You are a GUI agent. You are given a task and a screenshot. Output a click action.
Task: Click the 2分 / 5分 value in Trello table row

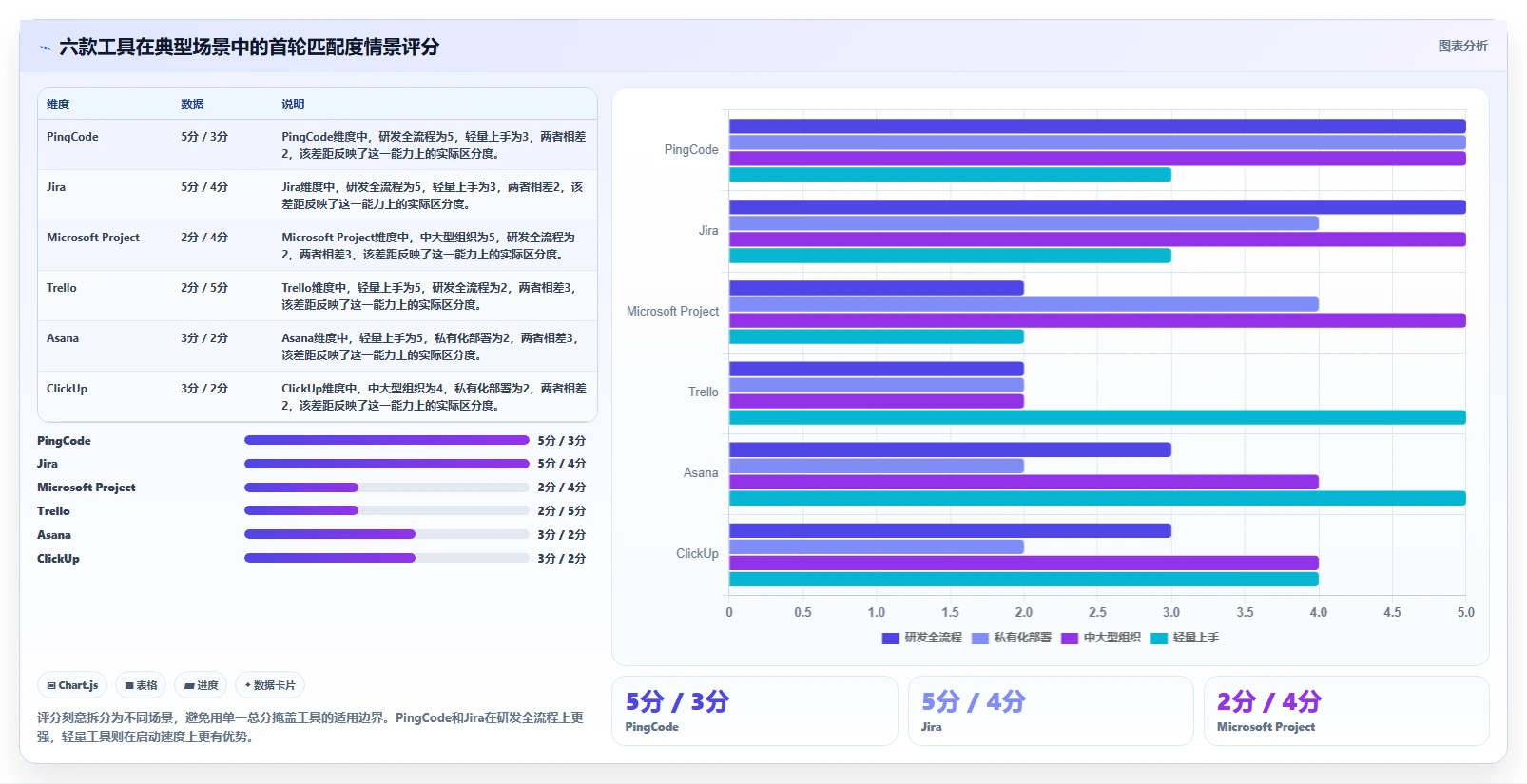(204, 288)
